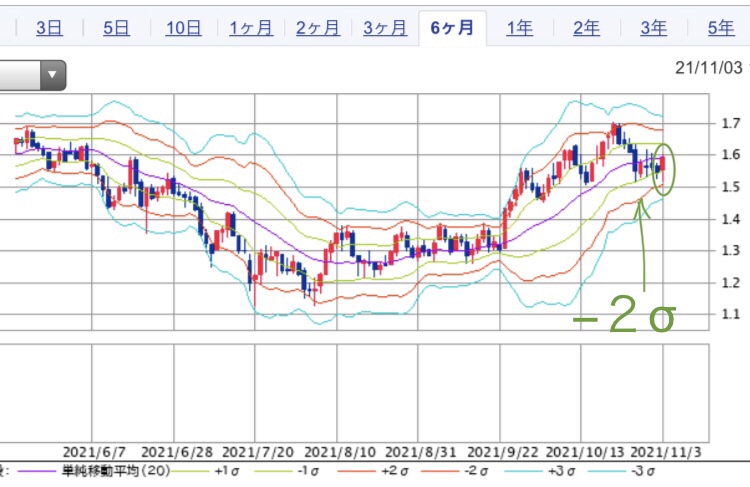Click the 2021/9/22 date axis label
The image size is (750, 487).
(503, 452)
